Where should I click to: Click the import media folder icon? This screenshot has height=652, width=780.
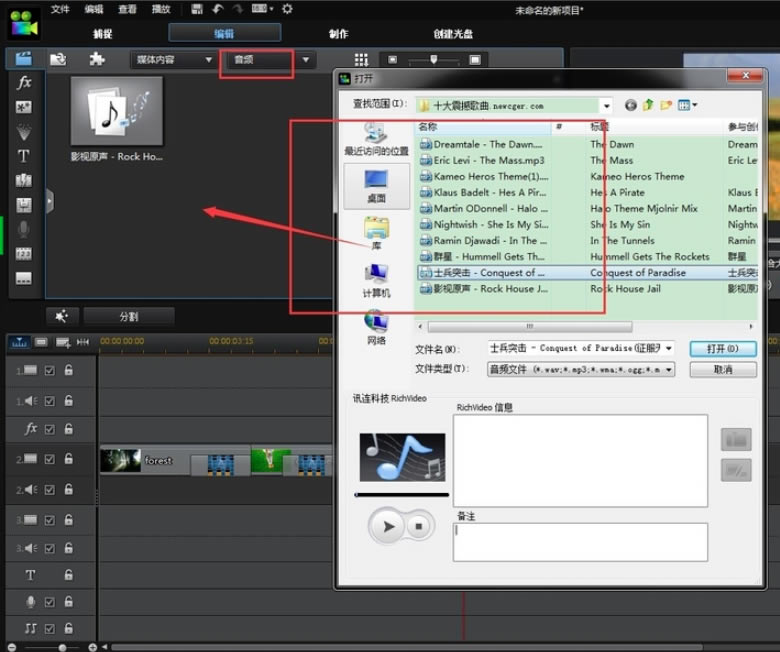(x=58, y=59)
